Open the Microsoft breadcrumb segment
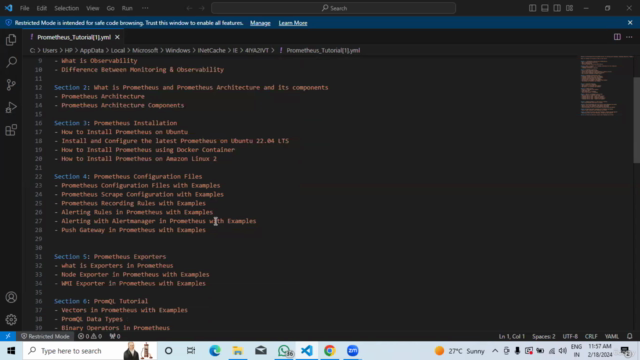 click(x=145, y=50)
